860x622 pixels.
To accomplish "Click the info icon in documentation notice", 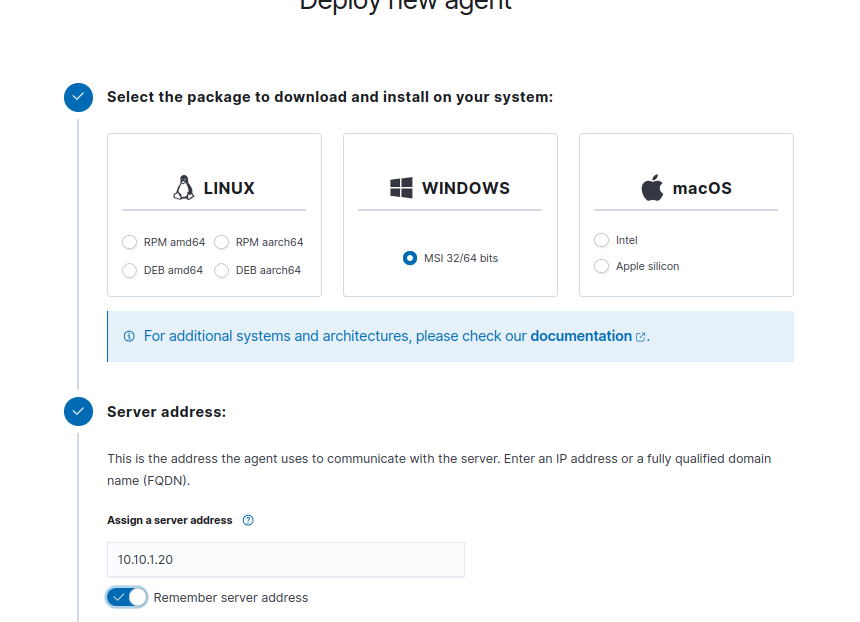I will pyautogui.click(x=129, y=337).
